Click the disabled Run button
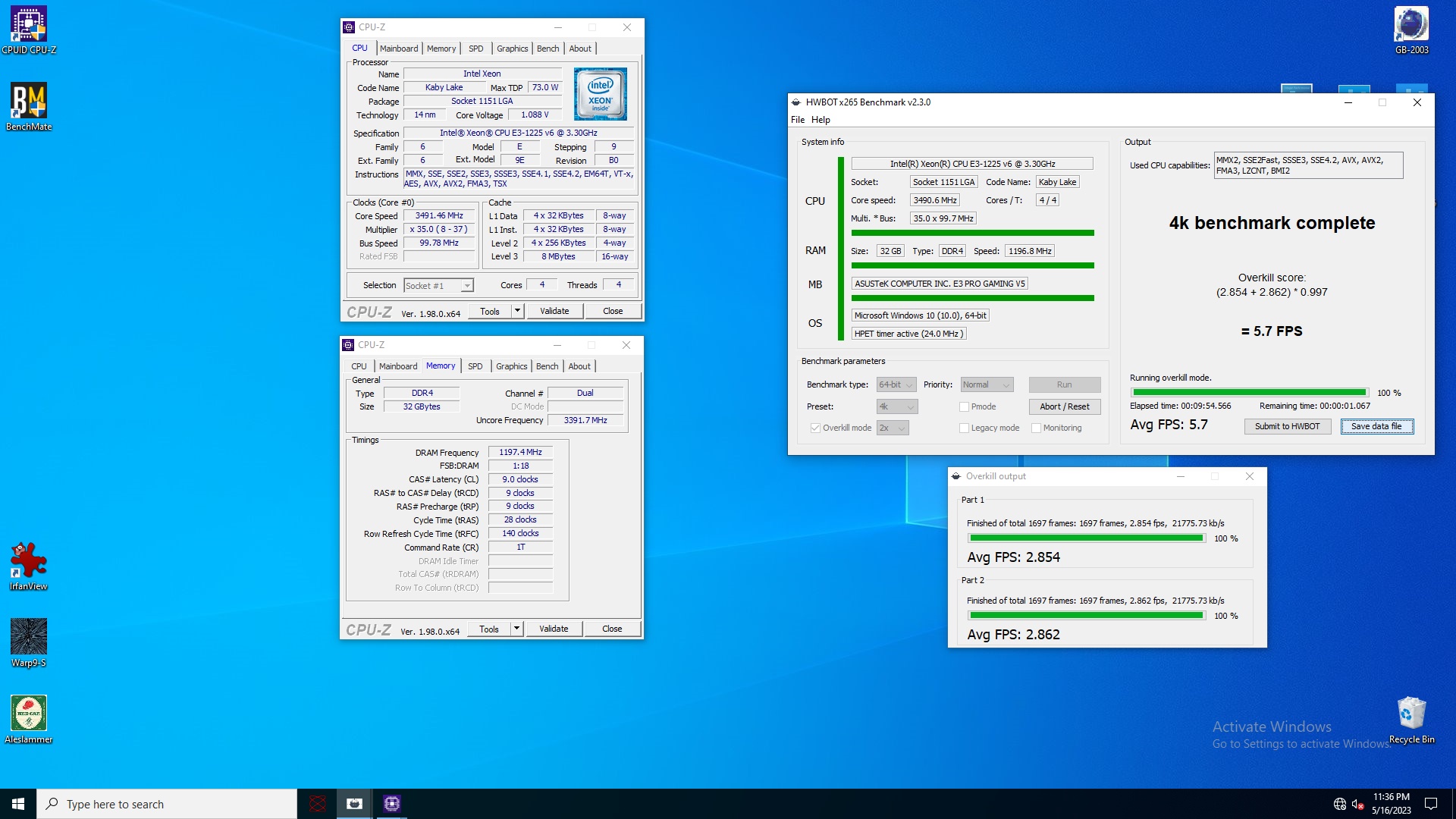The width and height of the screenshot is (1456, 819). tap(1065, 385)
